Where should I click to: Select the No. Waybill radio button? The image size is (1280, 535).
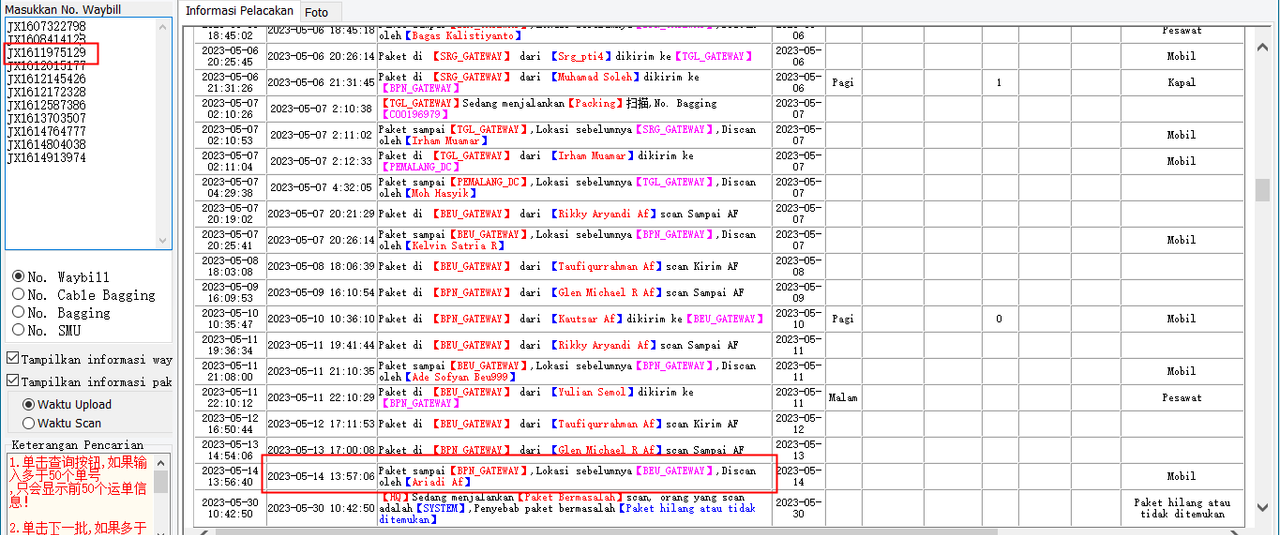18,277
